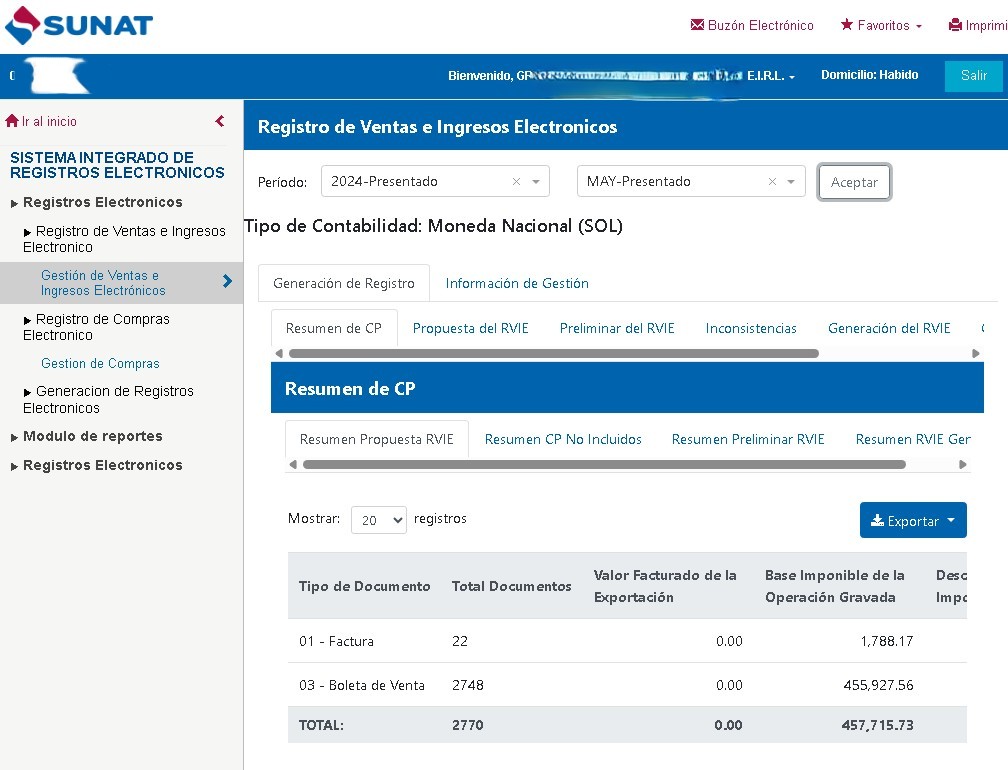Open Gestion de Compras link
Viewport: 1008px width, 770px height.
pos(100,363)
